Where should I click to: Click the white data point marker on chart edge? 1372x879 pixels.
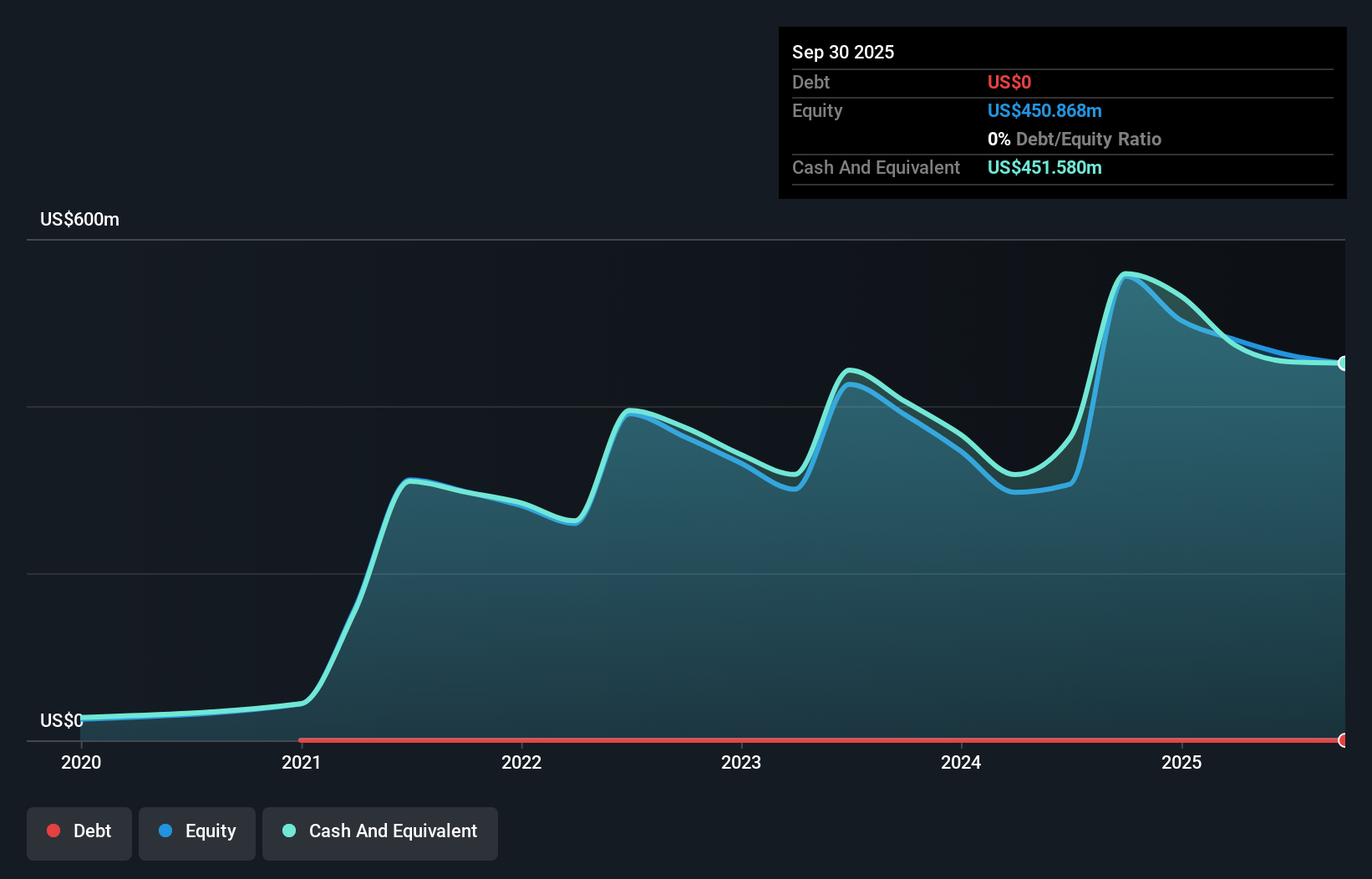point(1343,363)
